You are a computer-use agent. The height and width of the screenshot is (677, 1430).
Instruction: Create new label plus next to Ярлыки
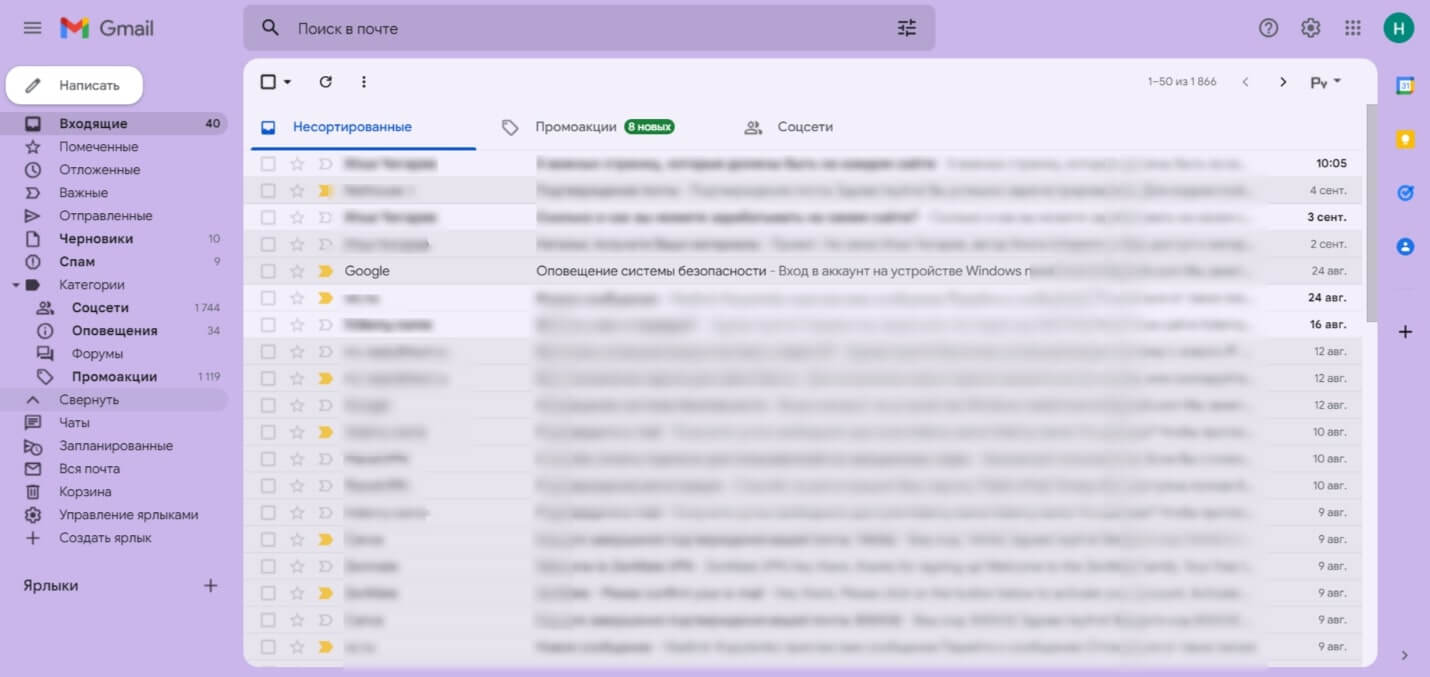(x=210, y=586)
